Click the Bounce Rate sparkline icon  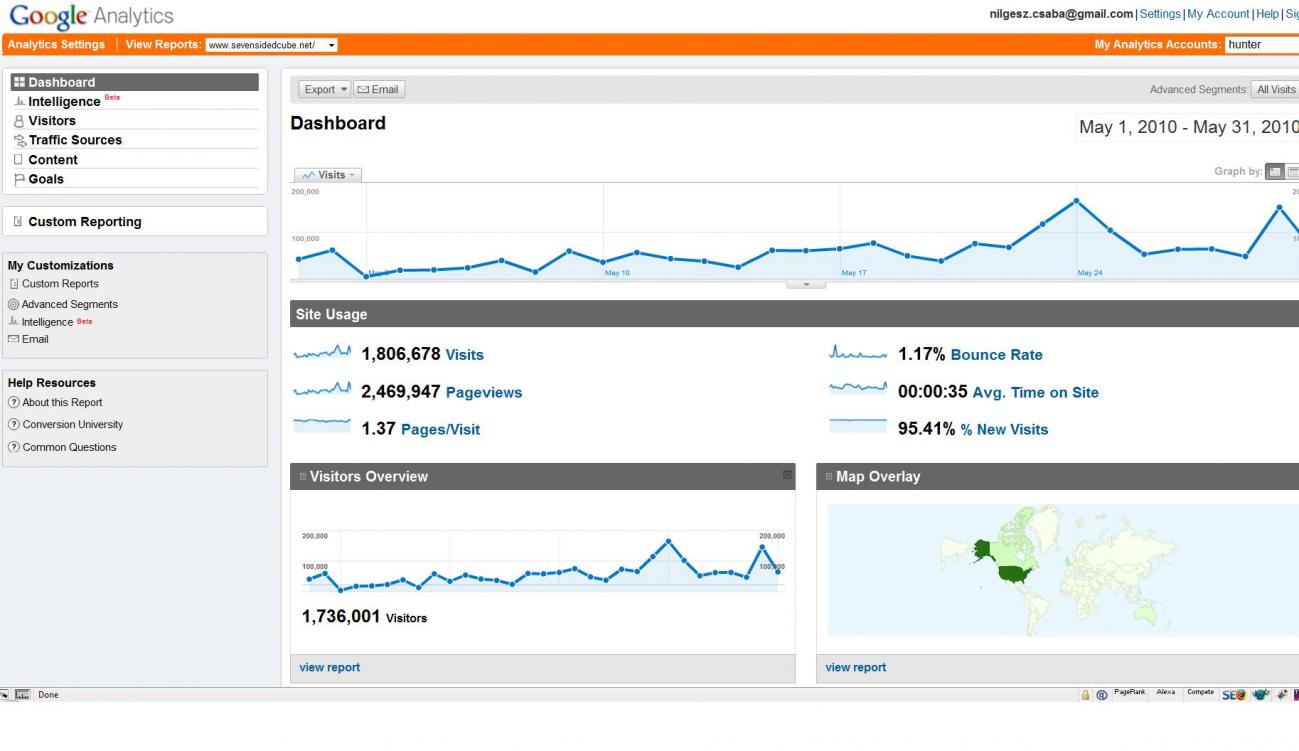point(858,353)
